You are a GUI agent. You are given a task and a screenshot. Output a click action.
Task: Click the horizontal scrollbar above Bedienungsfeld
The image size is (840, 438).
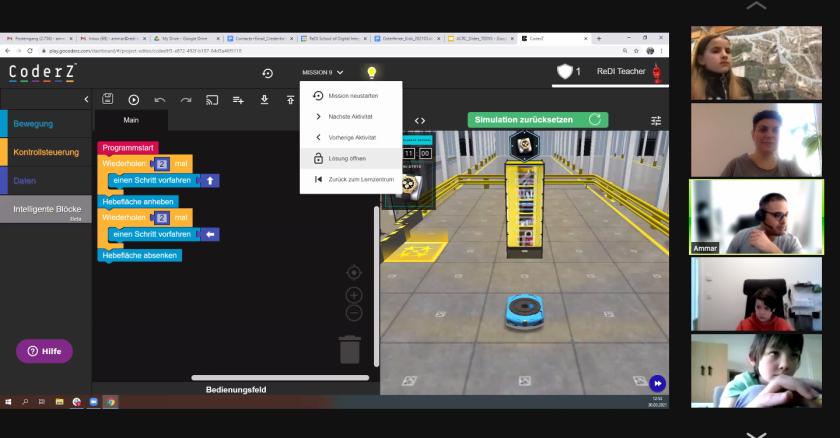tap(263, 377)
